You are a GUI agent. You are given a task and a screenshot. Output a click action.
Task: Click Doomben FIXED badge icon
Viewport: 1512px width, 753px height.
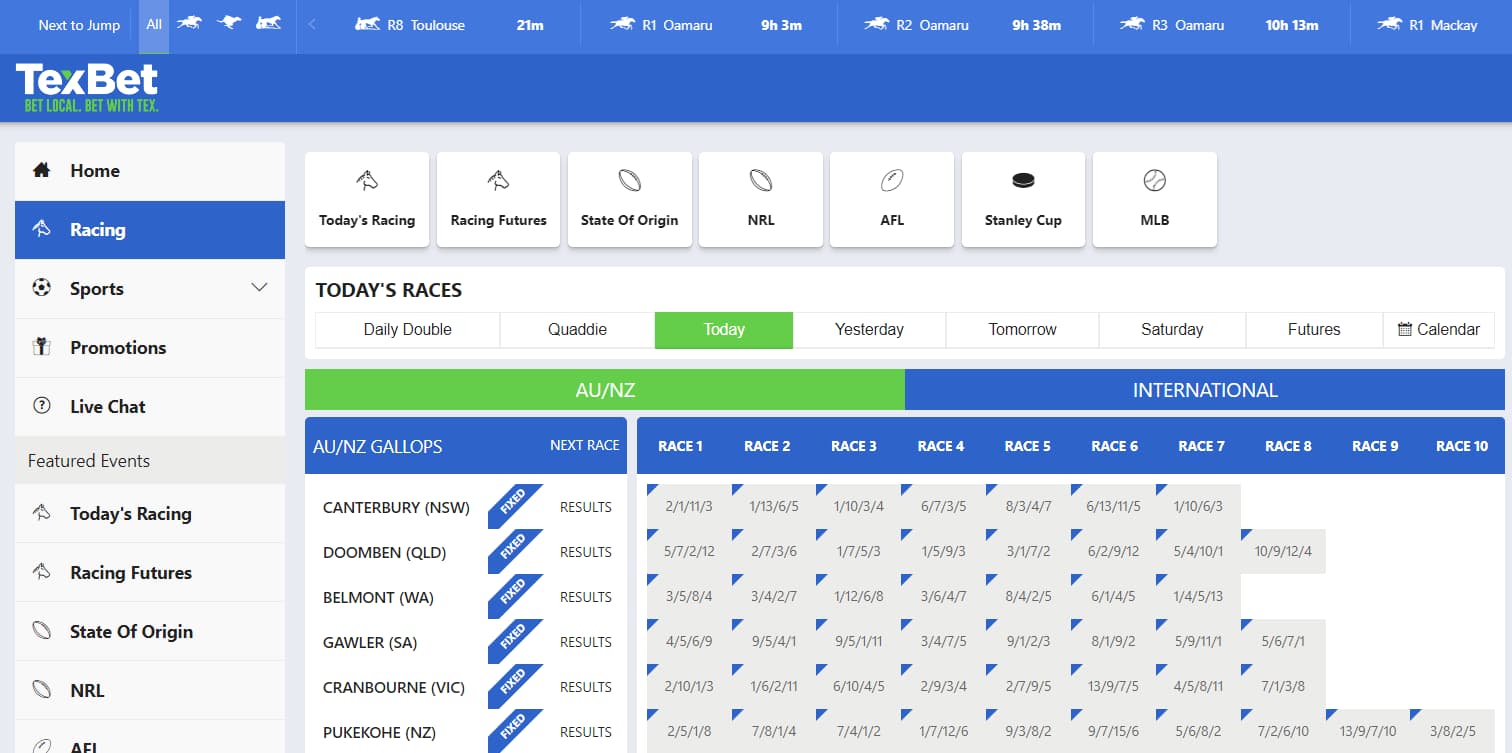[x=514, y=551]
